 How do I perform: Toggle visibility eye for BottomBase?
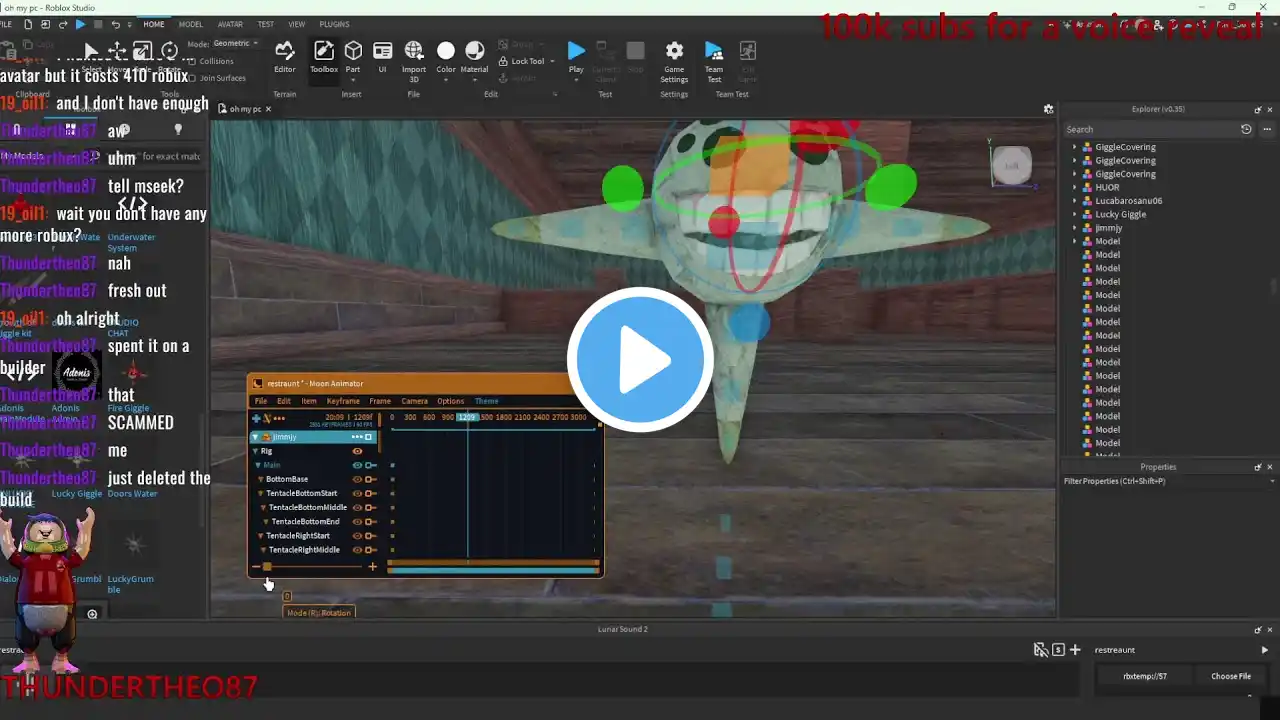(x=357, y=479)
